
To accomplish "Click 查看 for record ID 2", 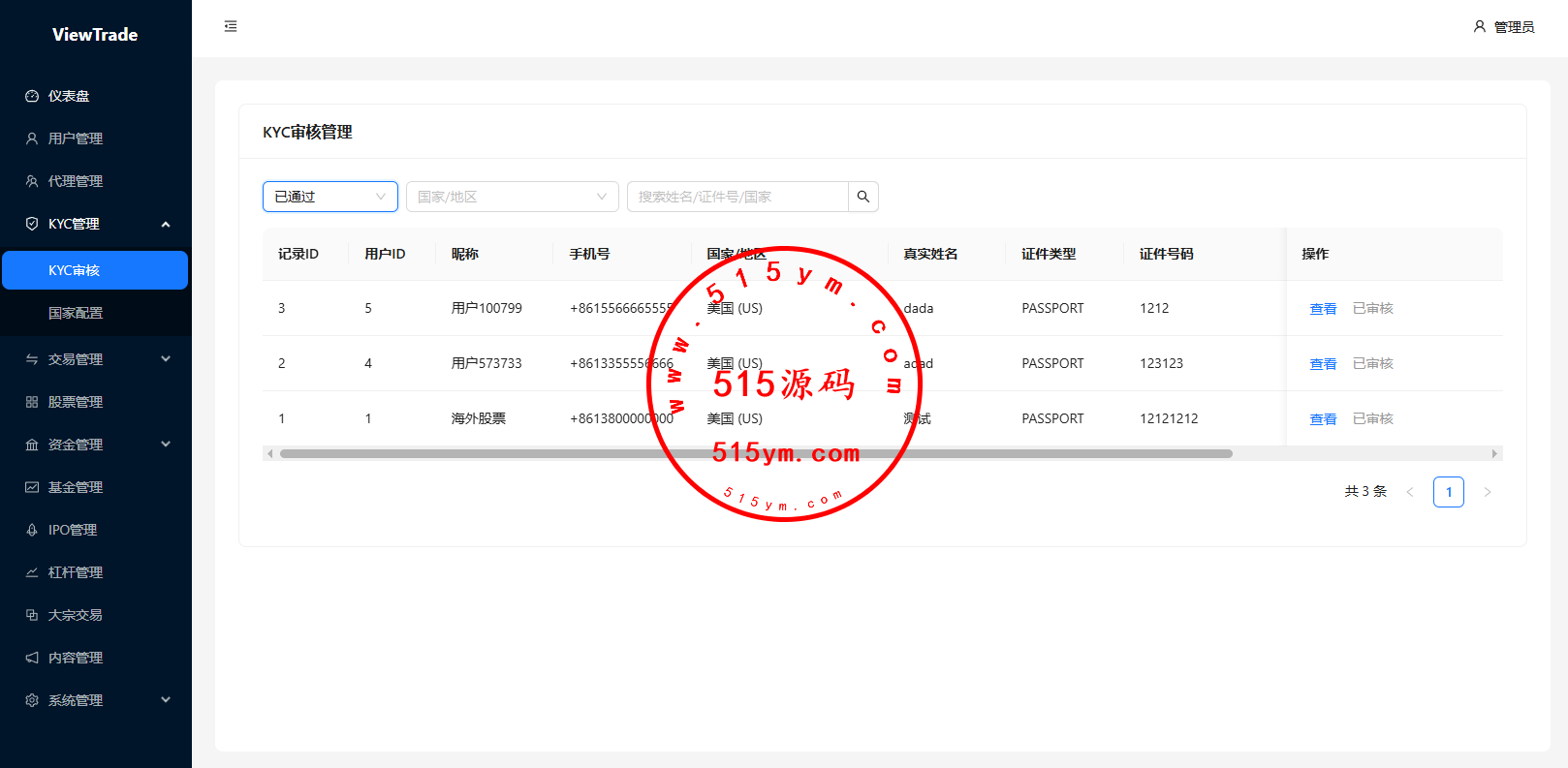I will coord(1323,364).
